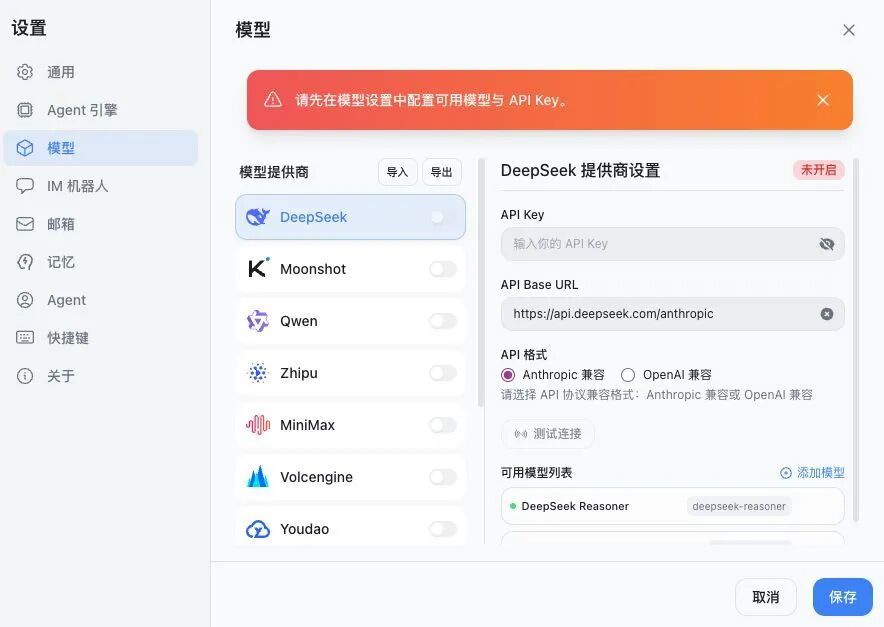Enable the Youdao provider toggle
The height and width of the screenshot is (627, 884).
click(x=442, y=529)
